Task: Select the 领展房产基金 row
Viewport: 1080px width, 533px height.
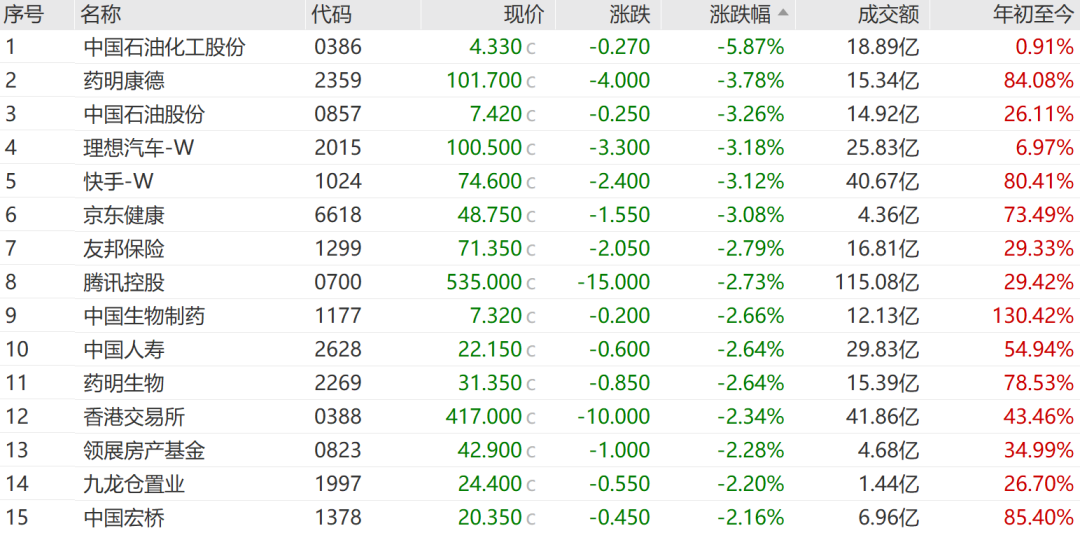Action: 540,450
